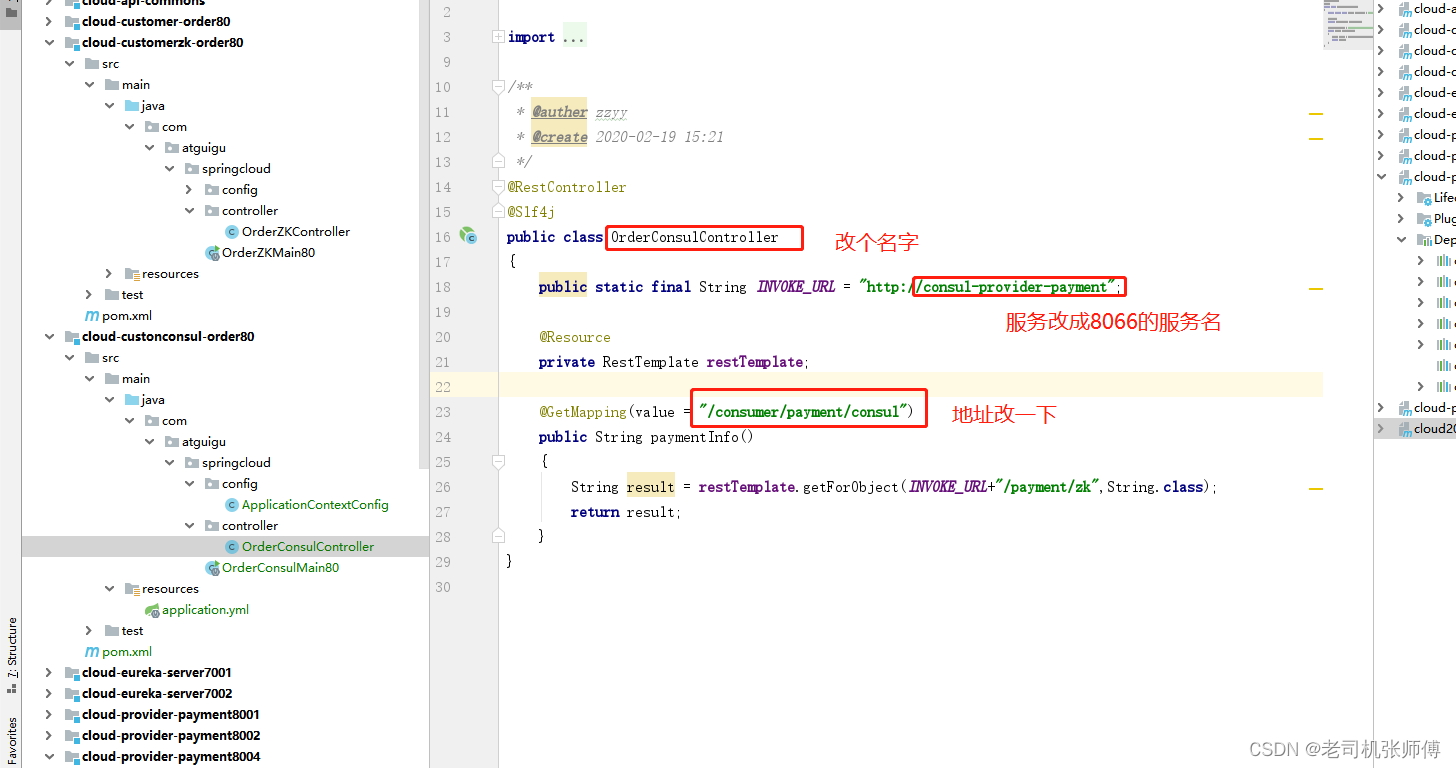Click java source folder icon under cloud-custonconsul-order80

132,400
